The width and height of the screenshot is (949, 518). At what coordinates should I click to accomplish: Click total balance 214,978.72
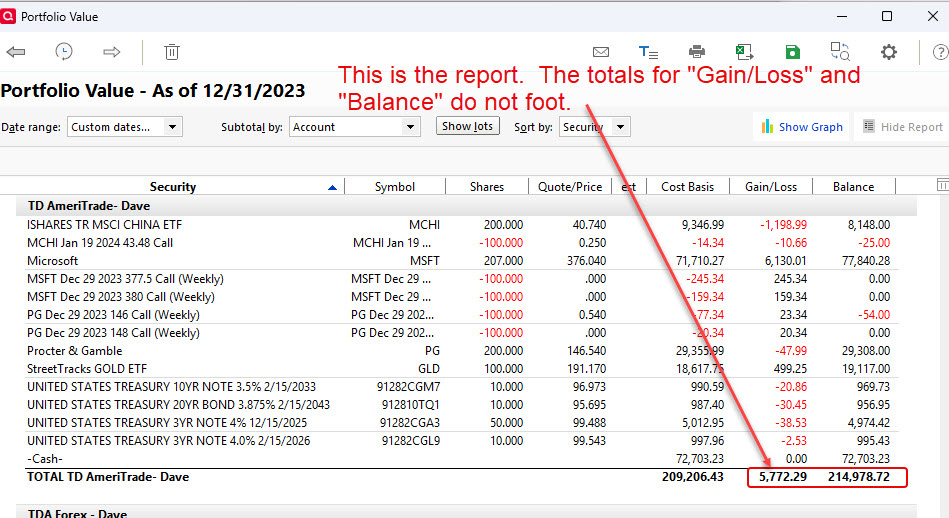pyautogui.click(x=859, y=477)
